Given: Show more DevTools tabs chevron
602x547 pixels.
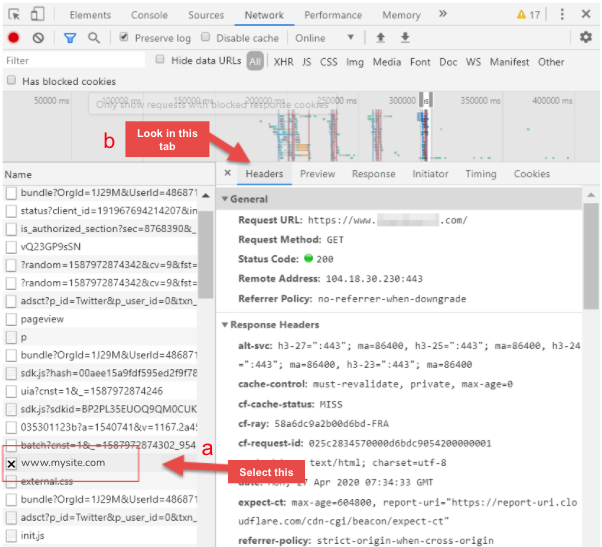Looking at the screenshot, I should click(x=443, y=14).
